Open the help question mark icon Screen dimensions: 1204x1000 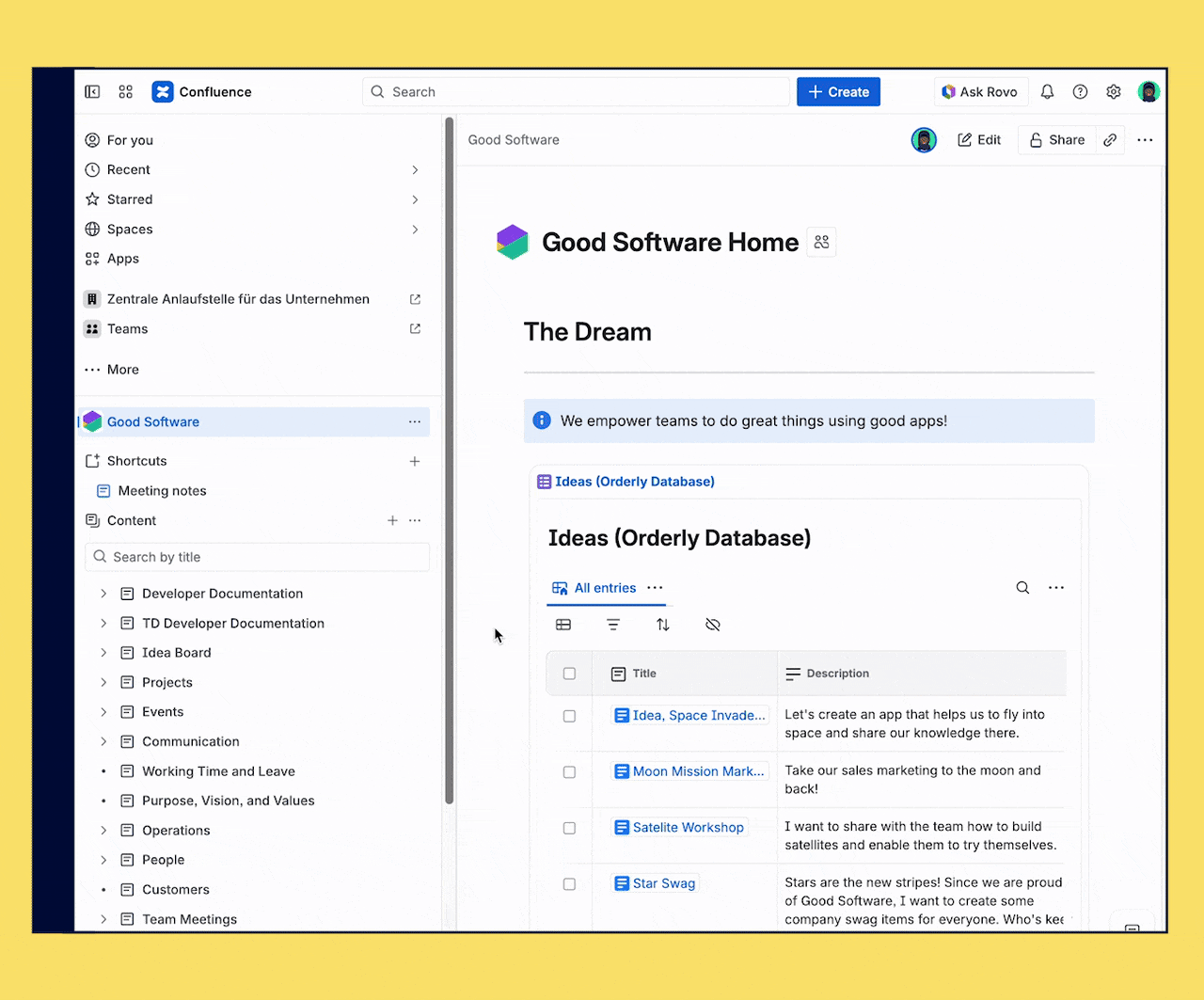click(x=1080, y=92)
